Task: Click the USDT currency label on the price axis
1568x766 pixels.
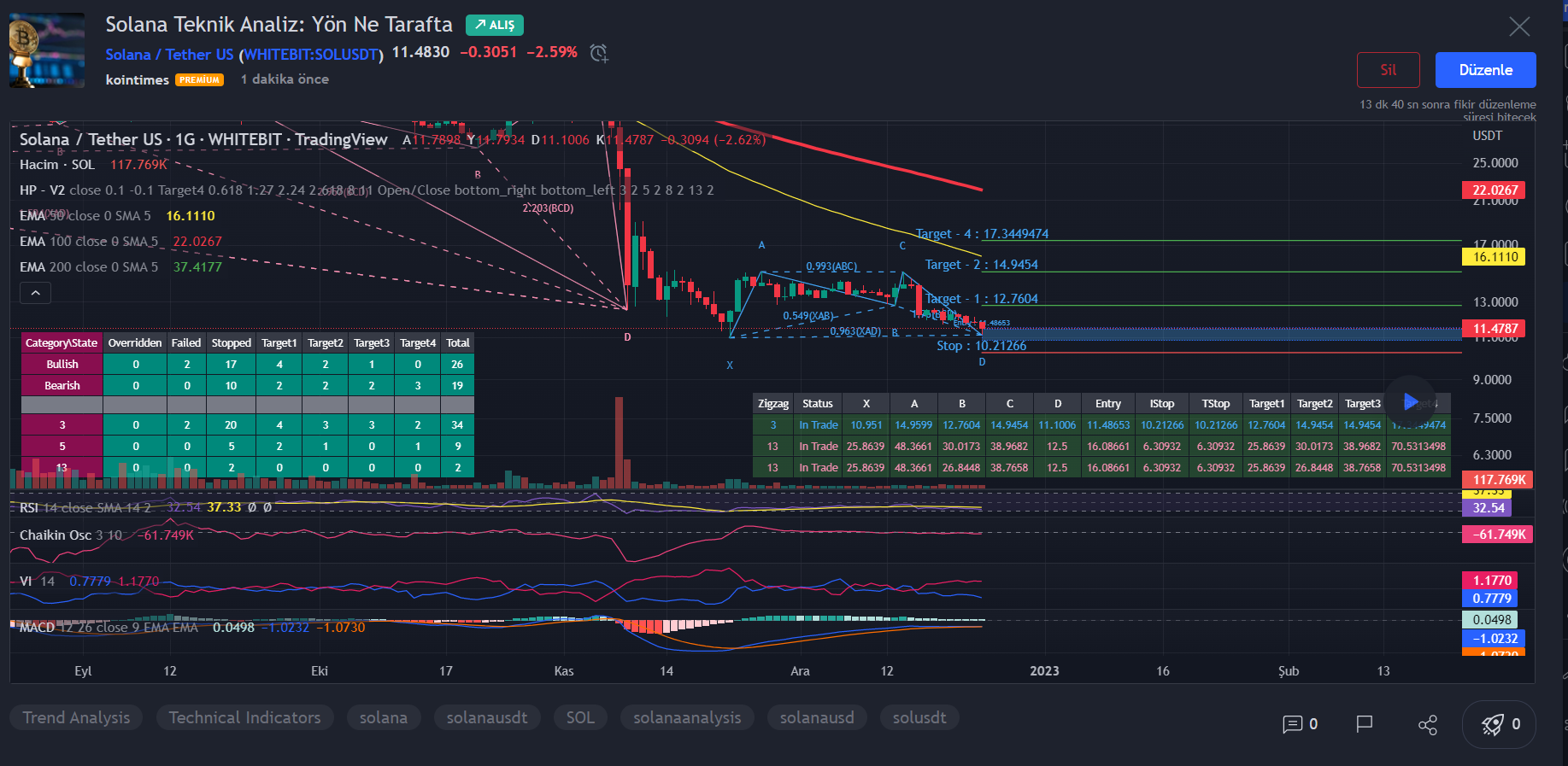Action: click(x=1487, y=136)
